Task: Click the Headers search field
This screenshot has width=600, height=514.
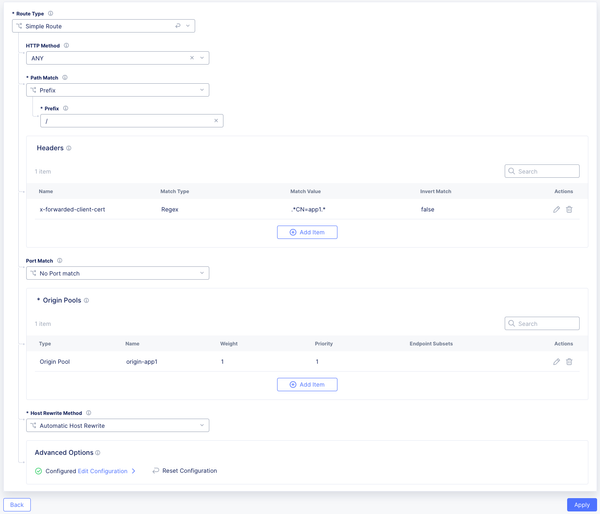Action: click(546, 171)
